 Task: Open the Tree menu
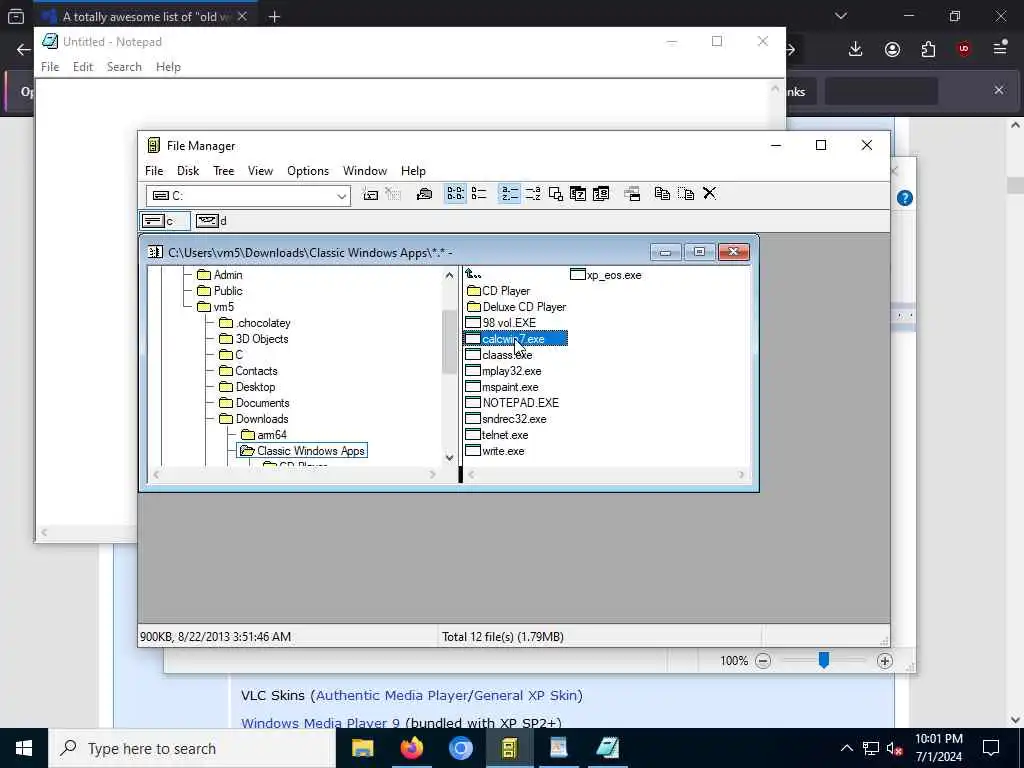223,171
